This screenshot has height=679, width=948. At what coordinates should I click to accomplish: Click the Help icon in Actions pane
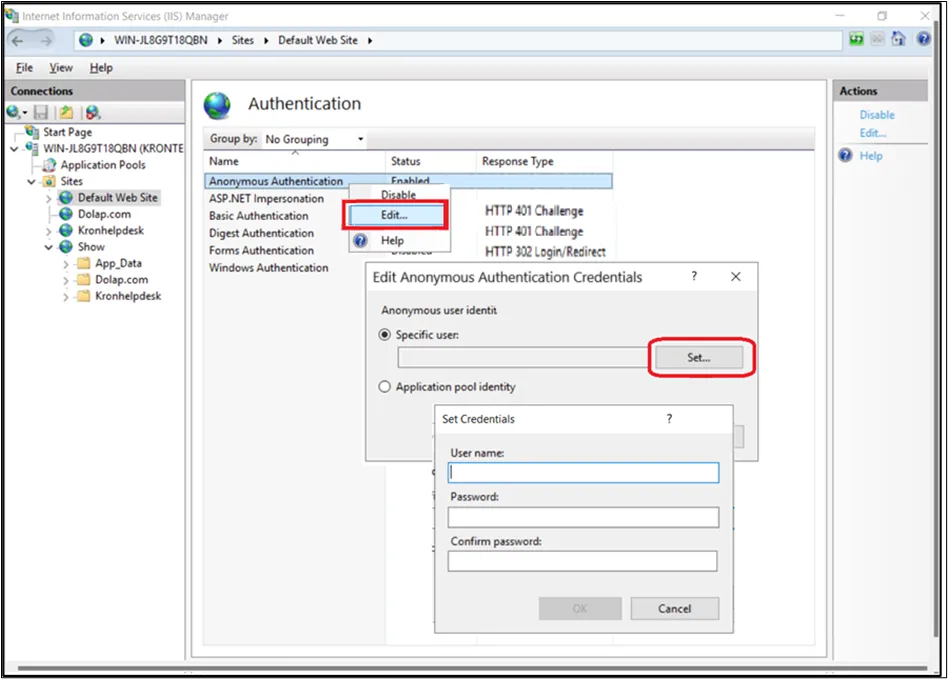pos(845,155)
